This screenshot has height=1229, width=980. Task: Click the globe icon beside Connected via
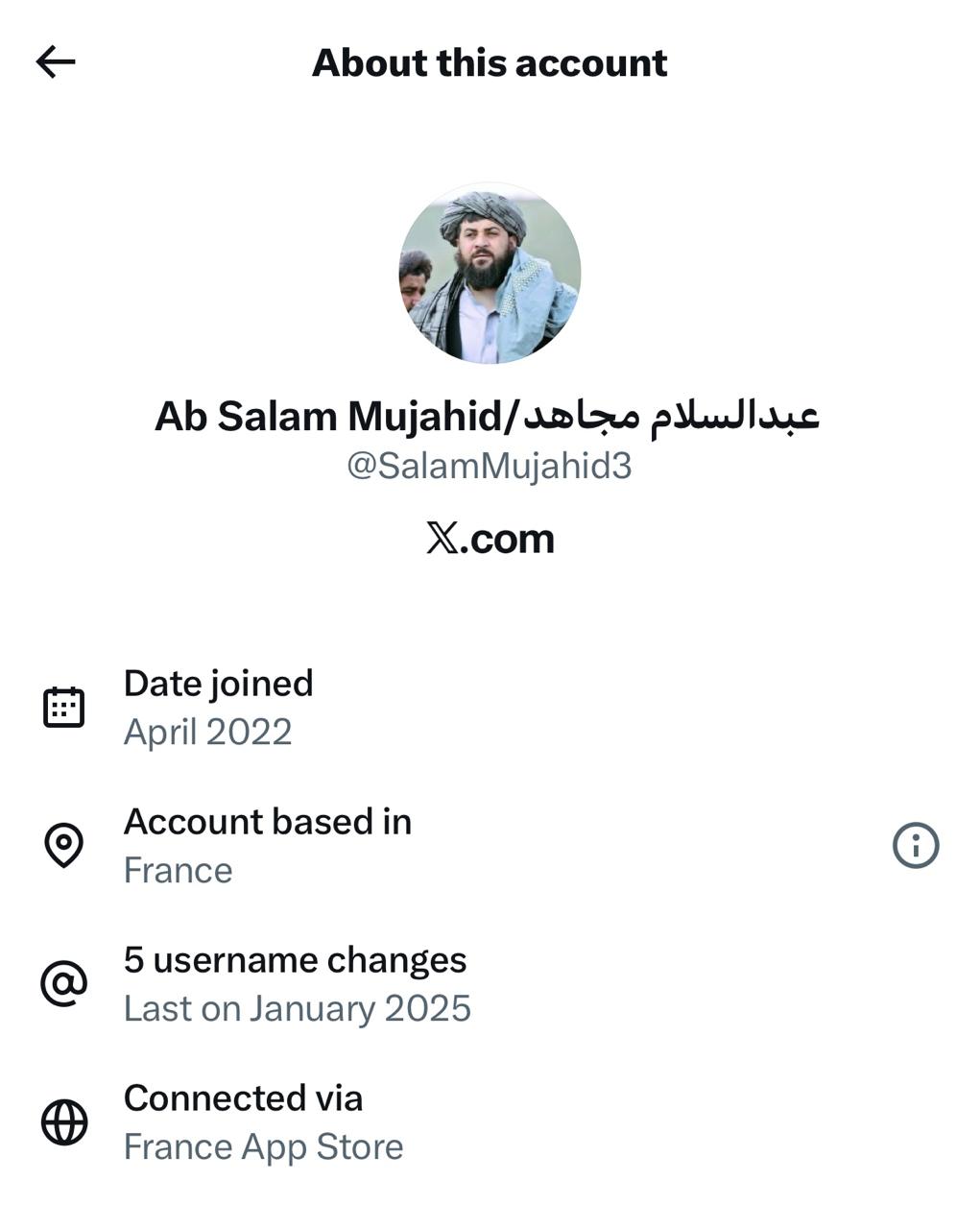(x=64, y=1122)
